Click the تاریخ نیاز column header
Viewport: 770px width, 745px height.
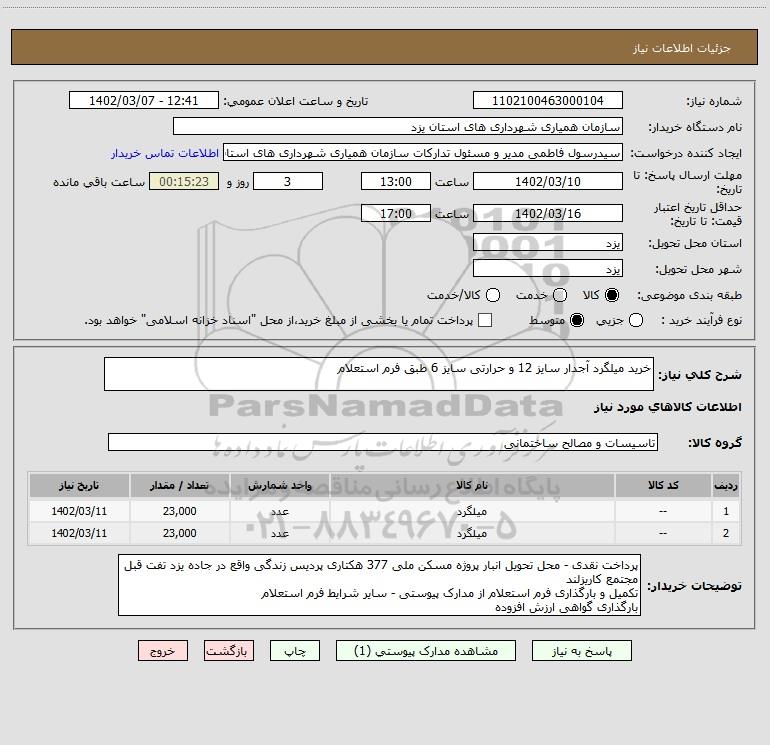pos(79,486)
